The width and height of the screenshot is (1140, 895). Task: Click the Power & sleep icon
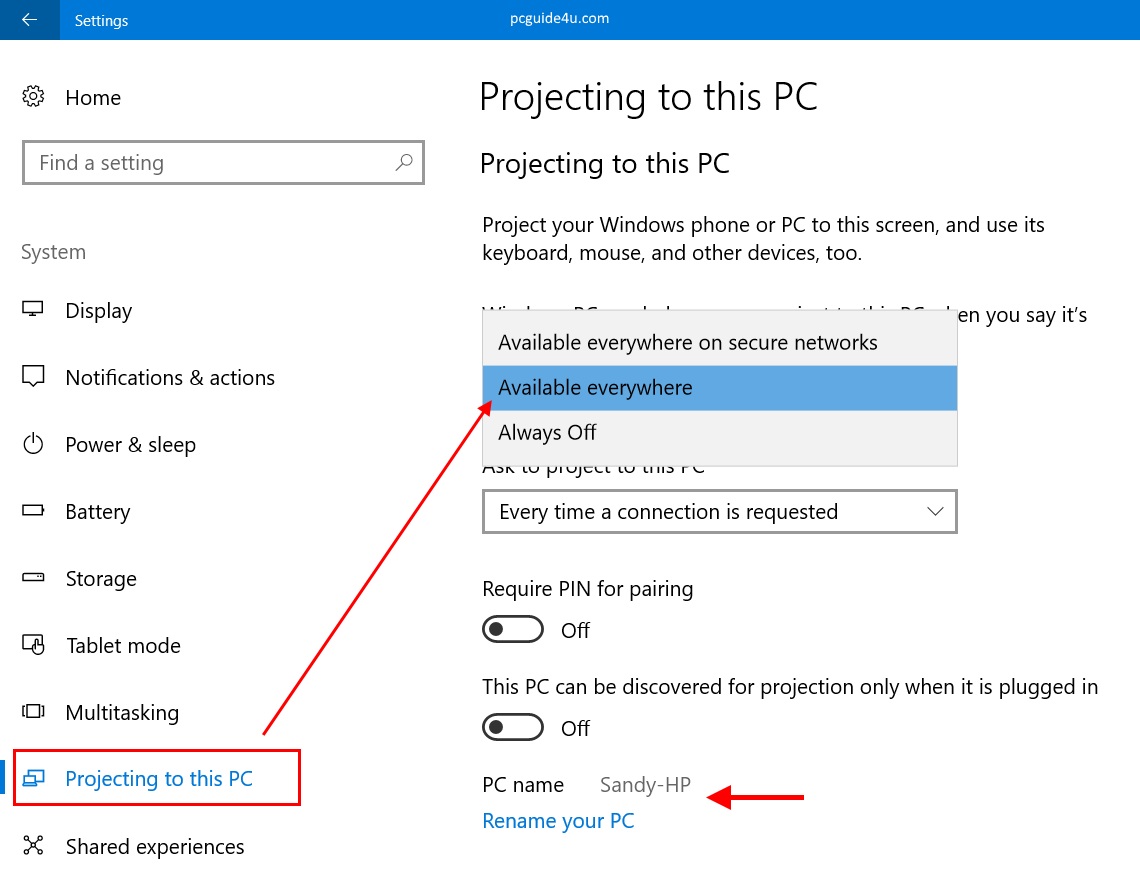click(33, 444)
